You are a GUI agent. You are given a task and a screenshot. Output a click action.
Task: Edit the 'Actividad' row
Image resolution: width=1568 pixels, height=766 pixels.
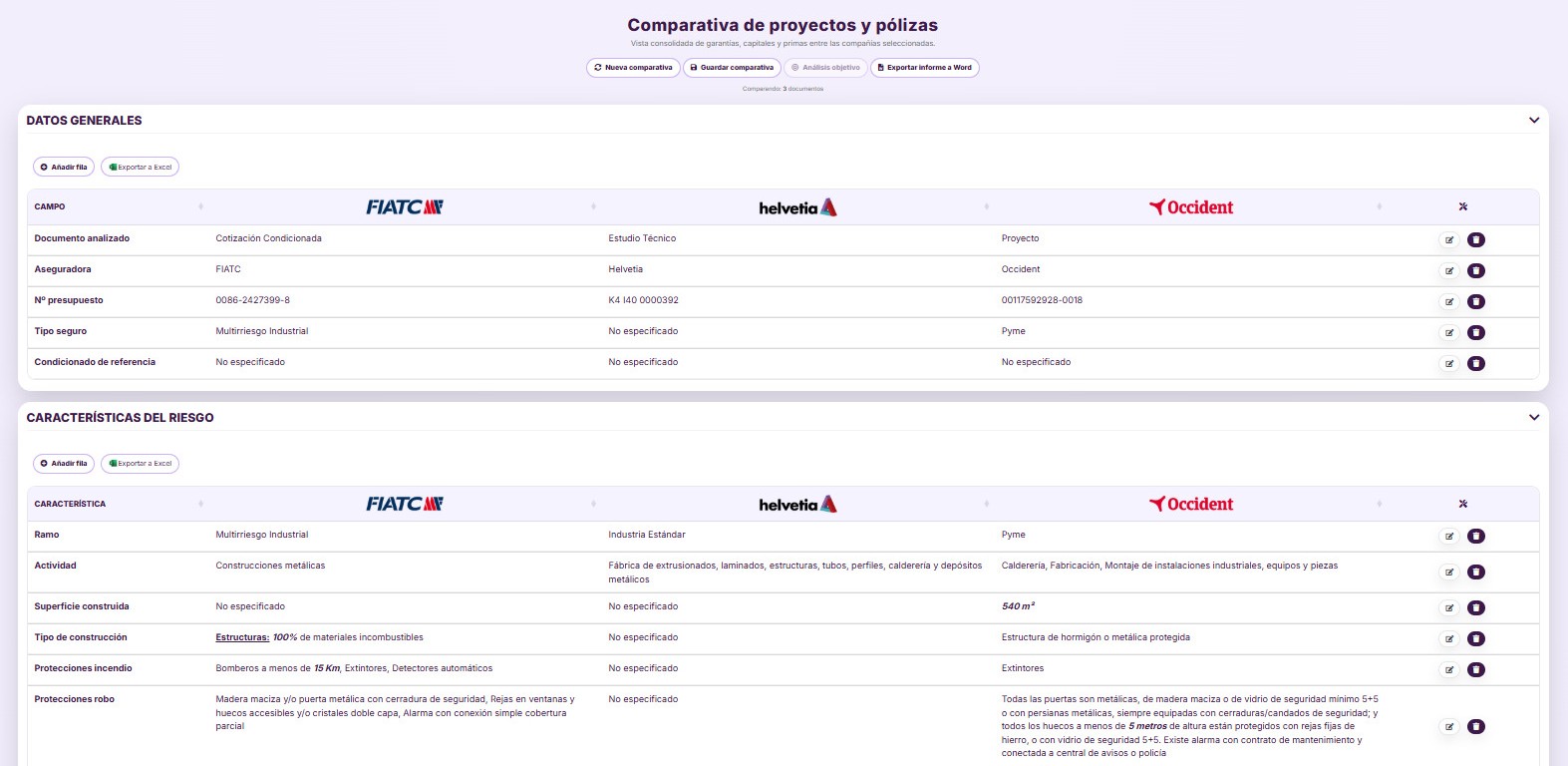point(1449,573)
